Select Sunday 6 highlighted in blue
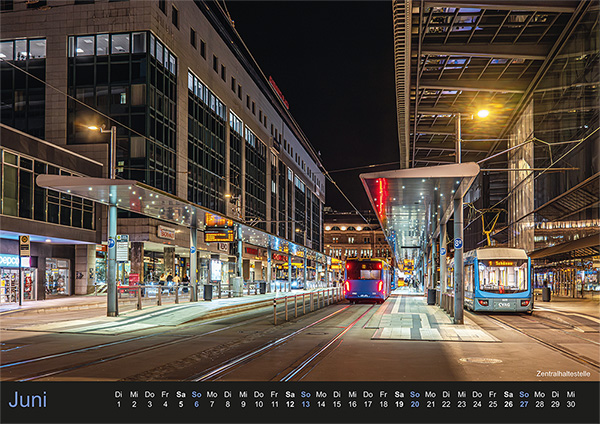 pos(196,399)
